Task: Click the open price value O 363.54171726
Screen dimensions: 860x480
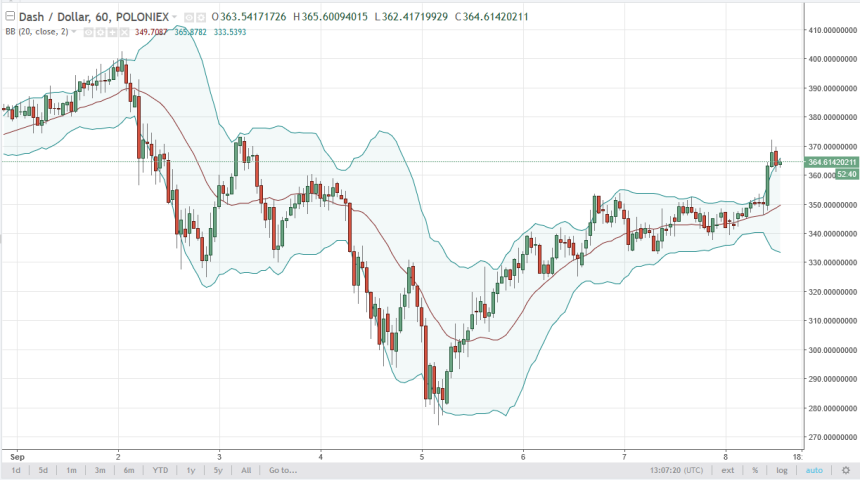Action: click(249, 17)
